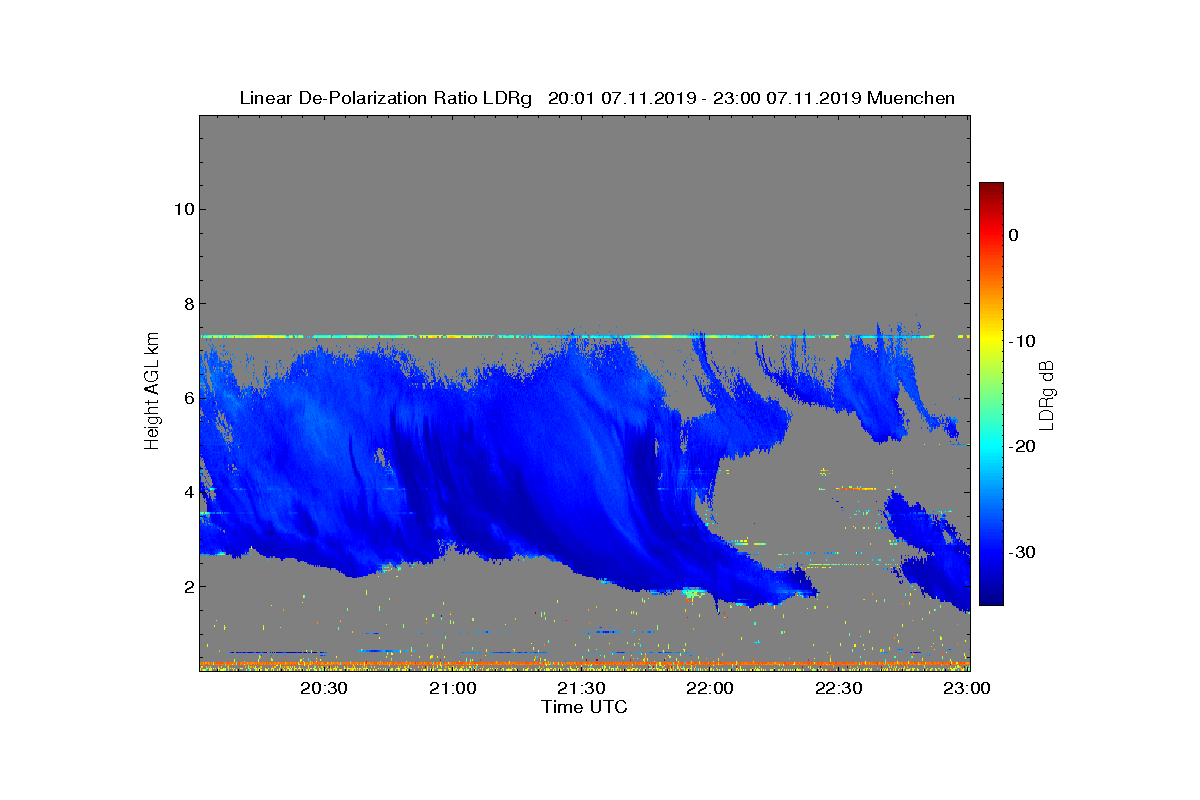
Task: Click the thin horizontal line near 7.3 km
Action: pyautogui.click(x=585, y=337)
